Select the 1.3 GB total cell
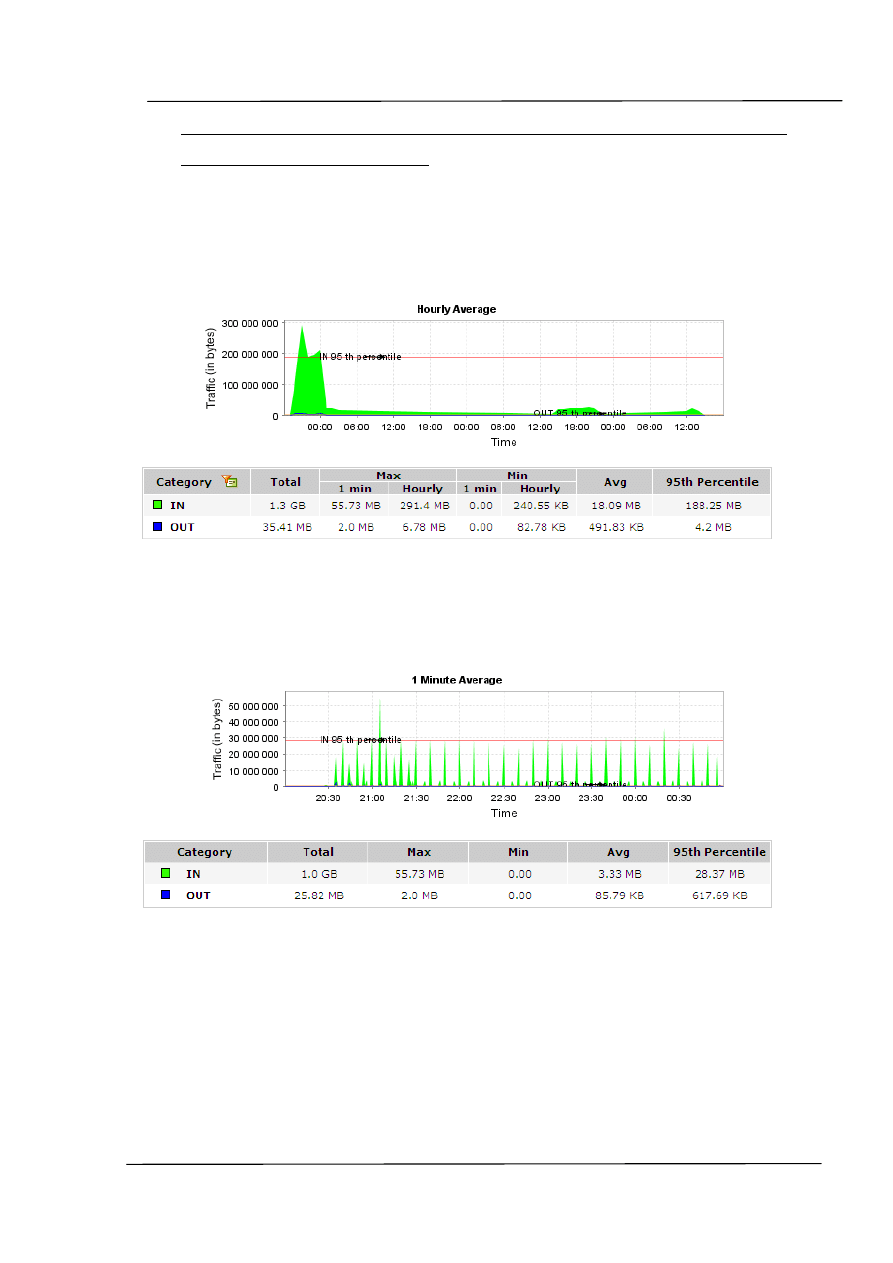This screenshot has height=1263, width=893. pos(285,506)
